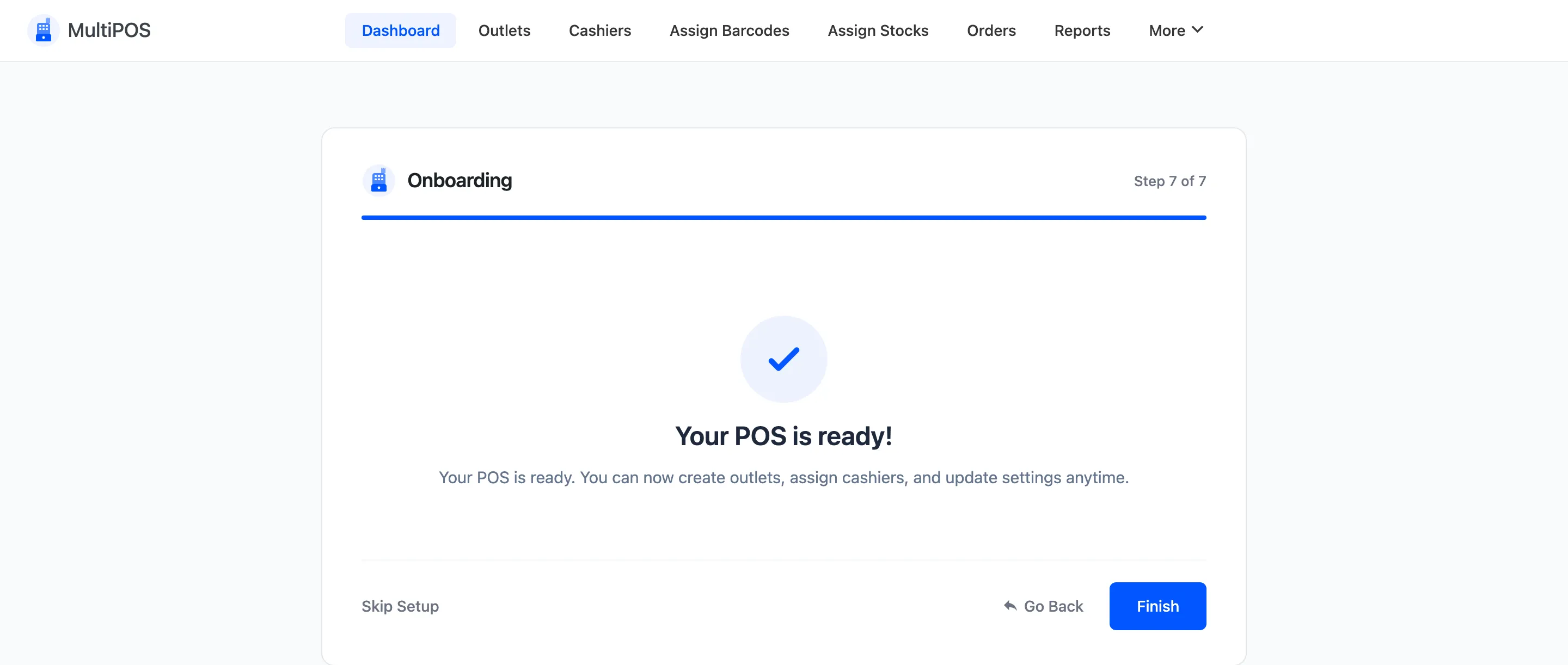Click the MultiPOS logo icon in header
This screenshot has width=1568, height=665.
click(43, 30)
